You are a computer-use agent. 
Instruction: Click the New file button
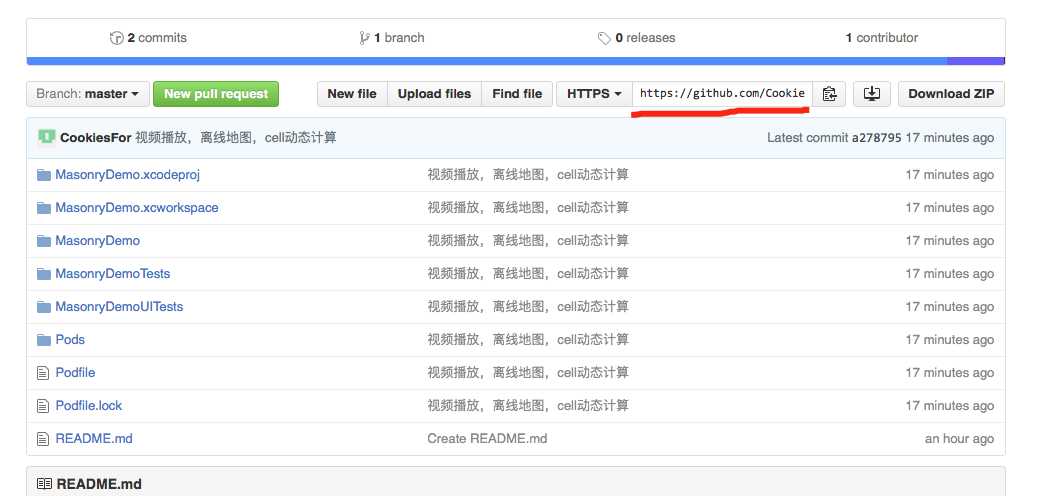[x=352, y=94]
